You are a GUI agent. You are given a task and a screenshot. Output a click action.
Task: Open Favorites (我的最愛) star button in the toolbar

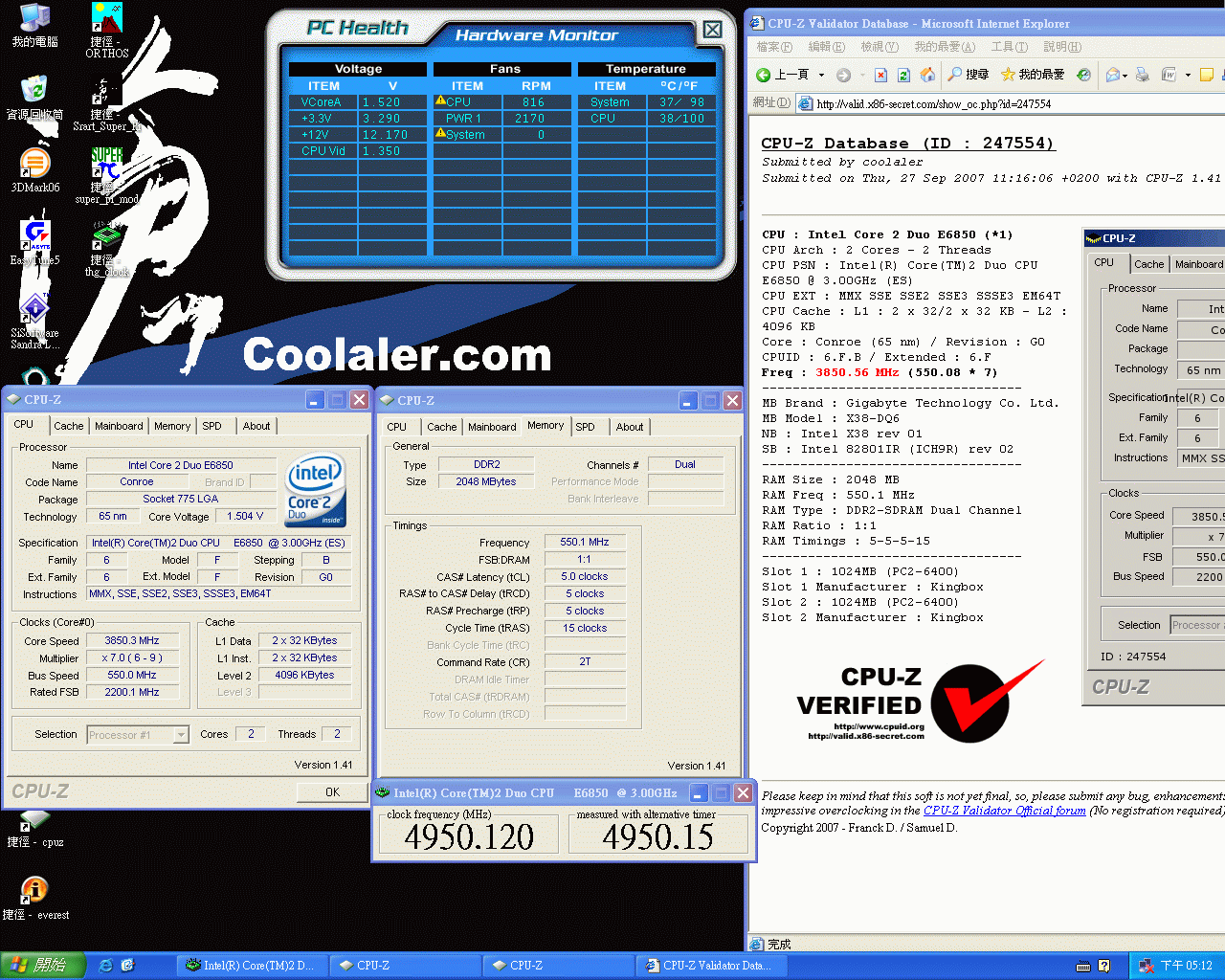pos(1032,75)
